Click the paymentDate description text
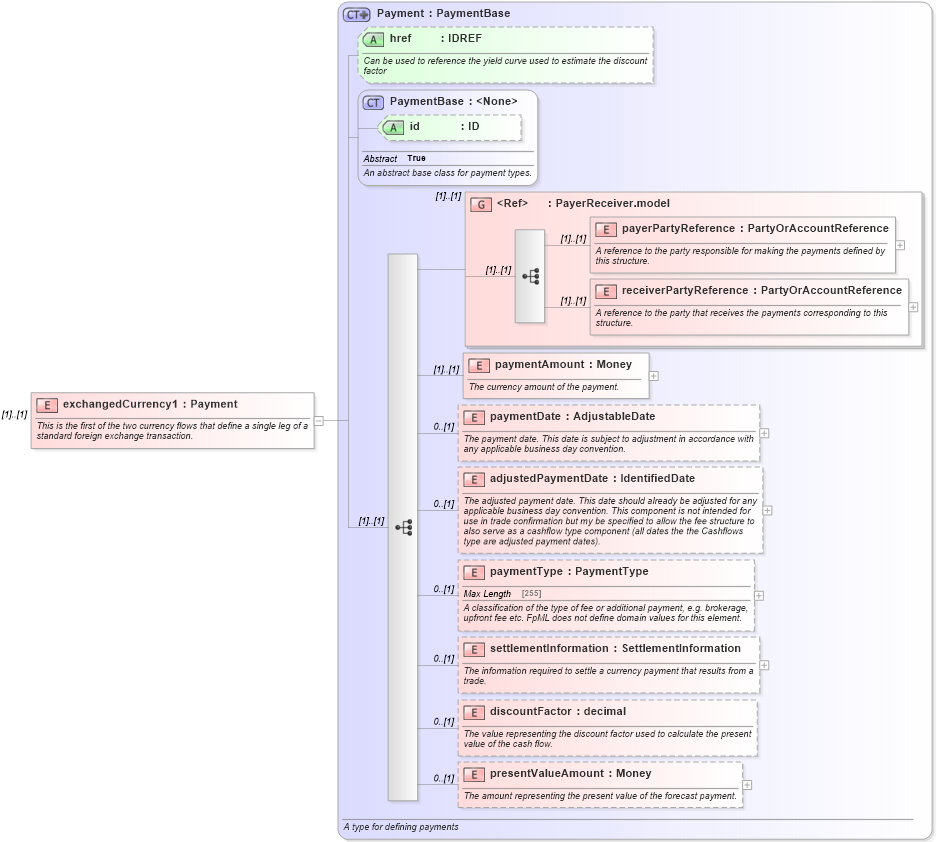 [608, 444]
